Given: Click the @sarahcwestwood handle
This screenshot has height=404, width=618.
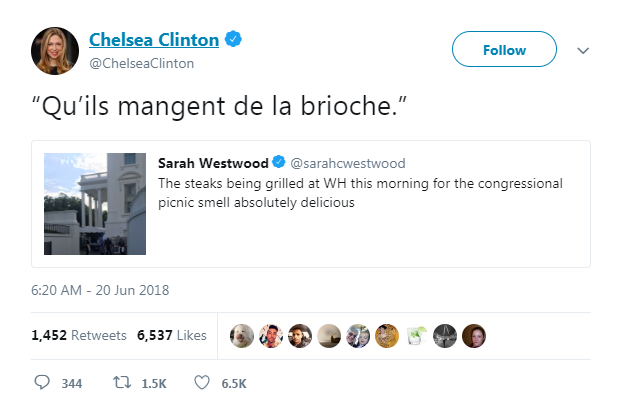Looking at the screenshot, I should point(349,162).
